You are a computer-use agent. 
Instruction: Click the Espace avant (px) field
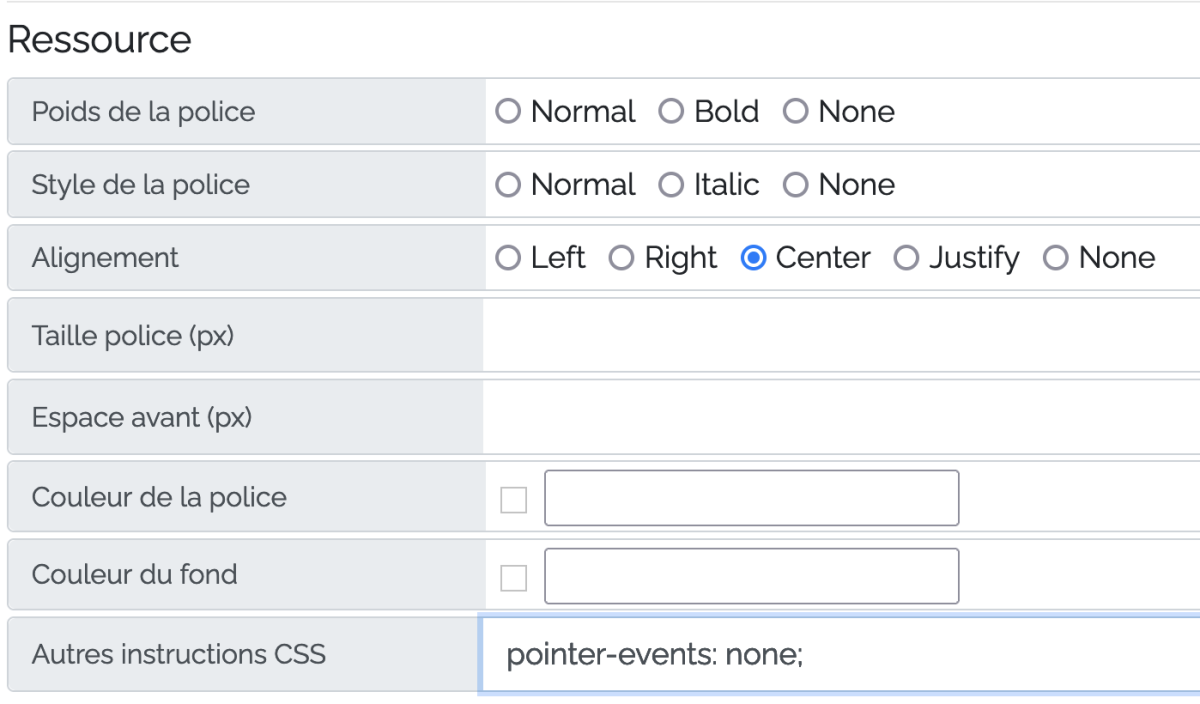(x=840, y=417)
